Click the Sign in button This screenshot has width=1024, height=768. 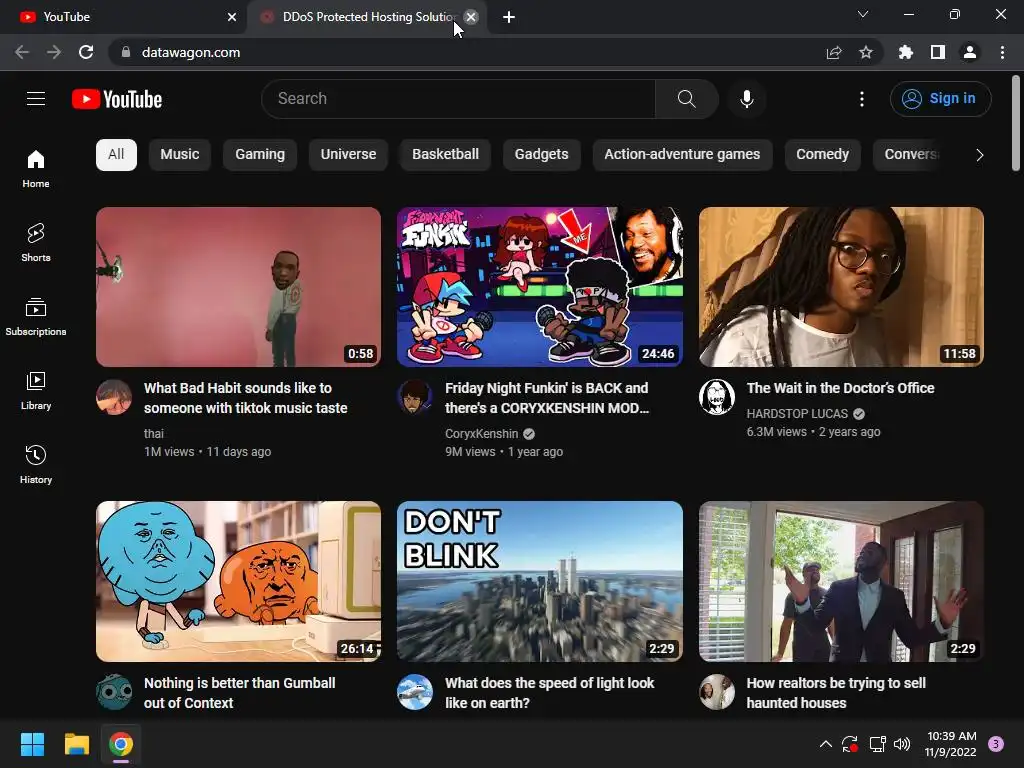(940, 99)
